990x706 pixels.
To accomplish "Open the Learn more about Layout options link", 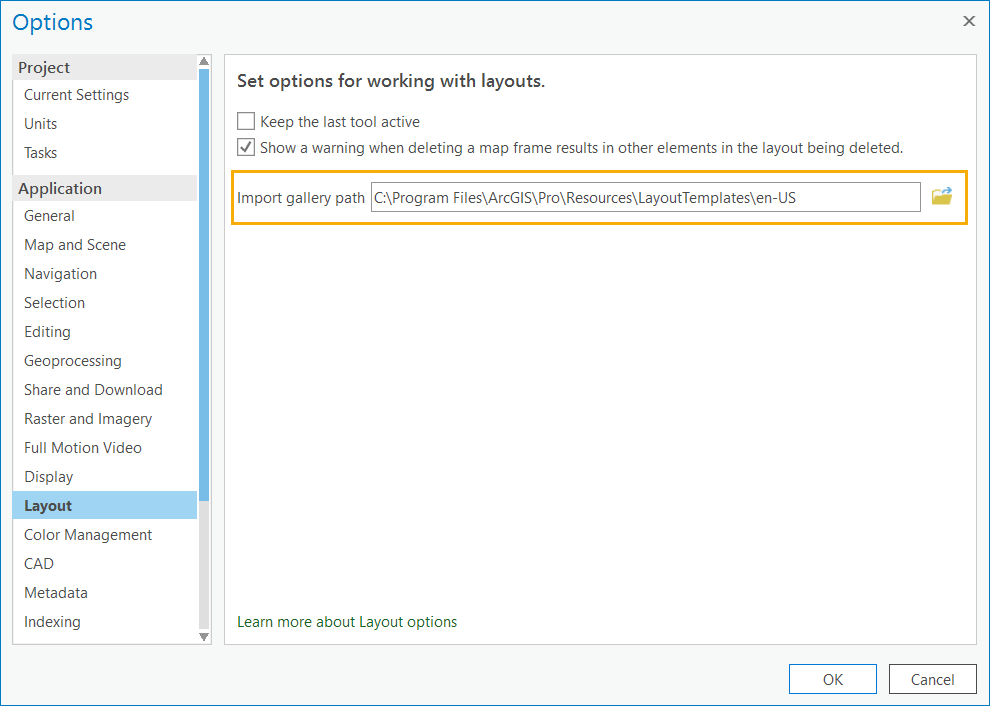I will (x=347, y=621).
